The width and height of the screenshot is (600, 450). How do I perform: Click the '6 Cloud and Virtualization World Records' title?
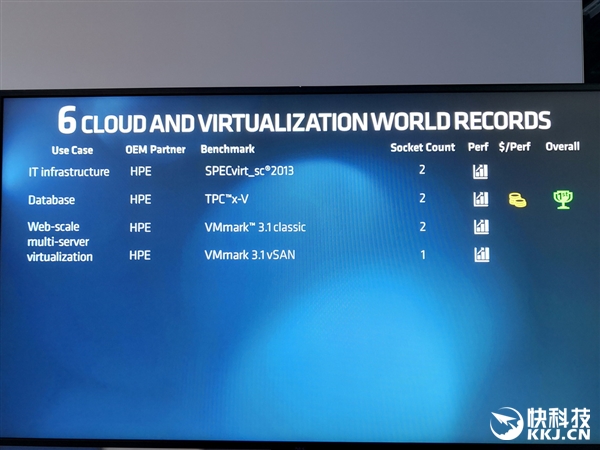click(x=304, y=120)
